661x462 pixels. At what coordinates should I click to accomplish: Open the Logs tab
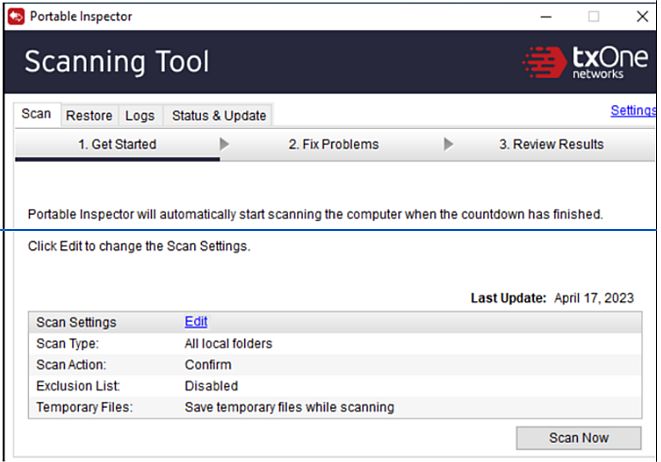pos(140,116)
